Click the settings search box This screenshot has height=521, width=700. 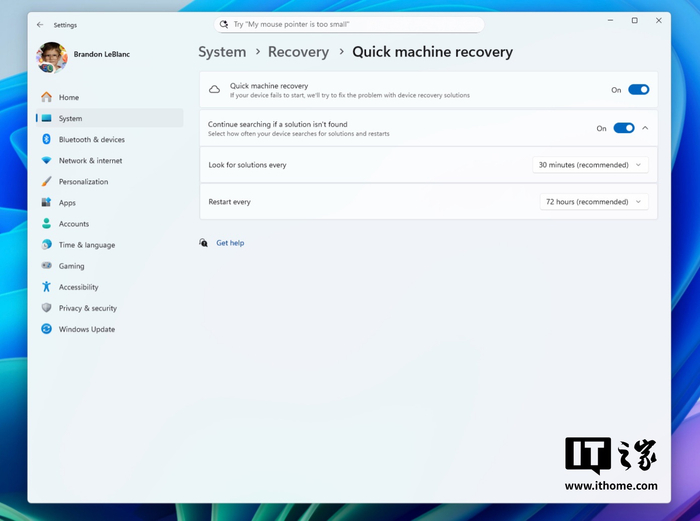pos(349,25)
